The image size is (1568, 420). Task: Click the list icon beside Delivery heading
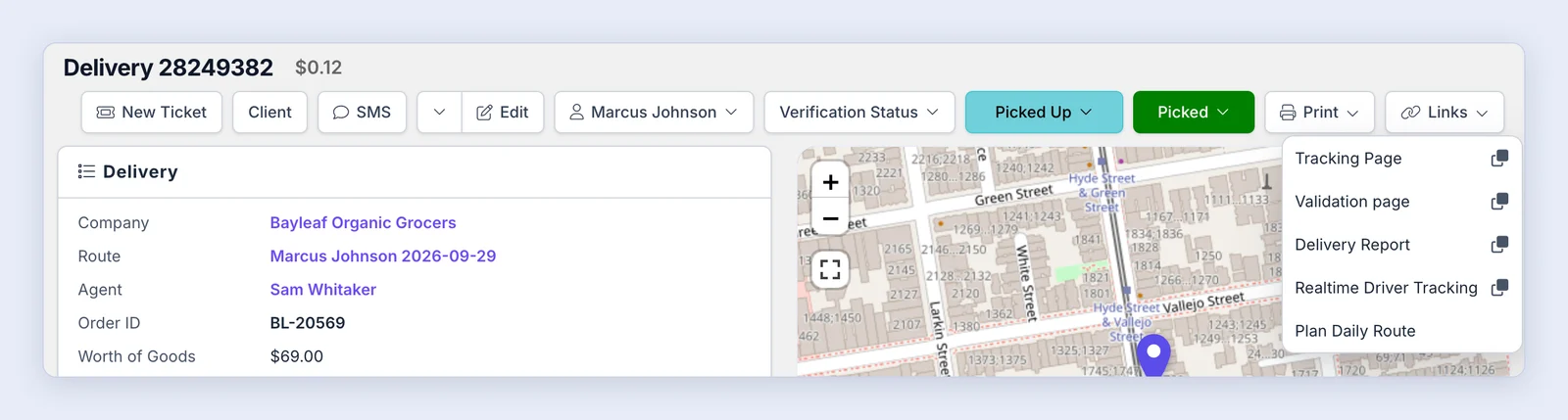86,171
